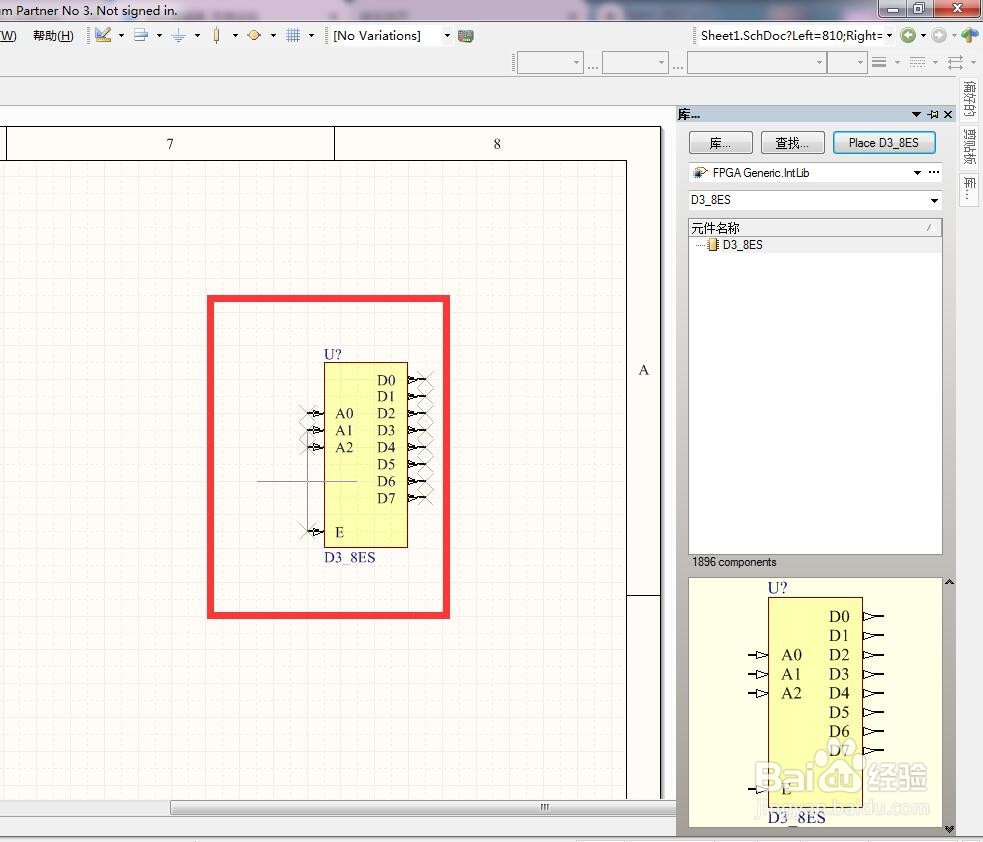Viewport: 983px width, 842px height.
Task: Click the alignment tools icon
Action: click(x=141, y=35)
